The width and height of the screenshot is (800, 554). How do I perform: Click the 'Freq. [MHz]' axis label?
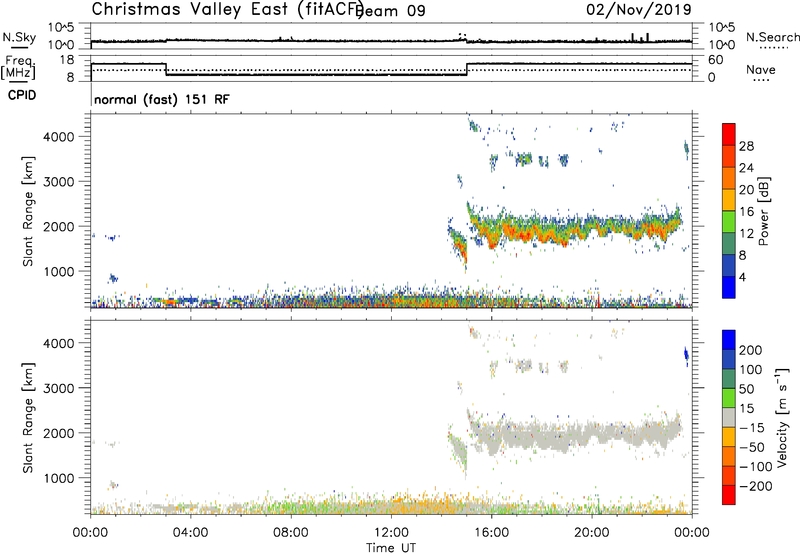pos(19,68)
